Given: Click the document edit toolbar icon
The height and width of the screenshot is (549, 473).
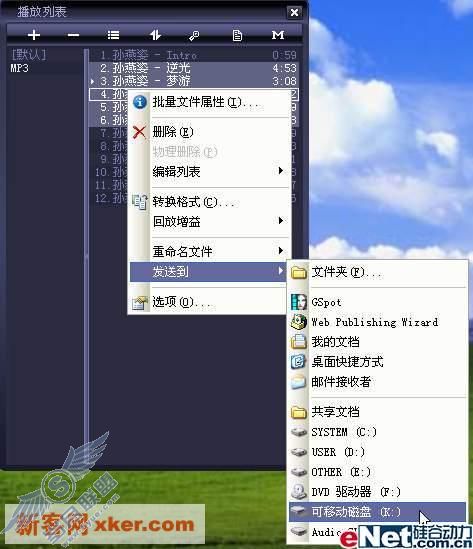Looking at the screenshot, I should (237, 35).
